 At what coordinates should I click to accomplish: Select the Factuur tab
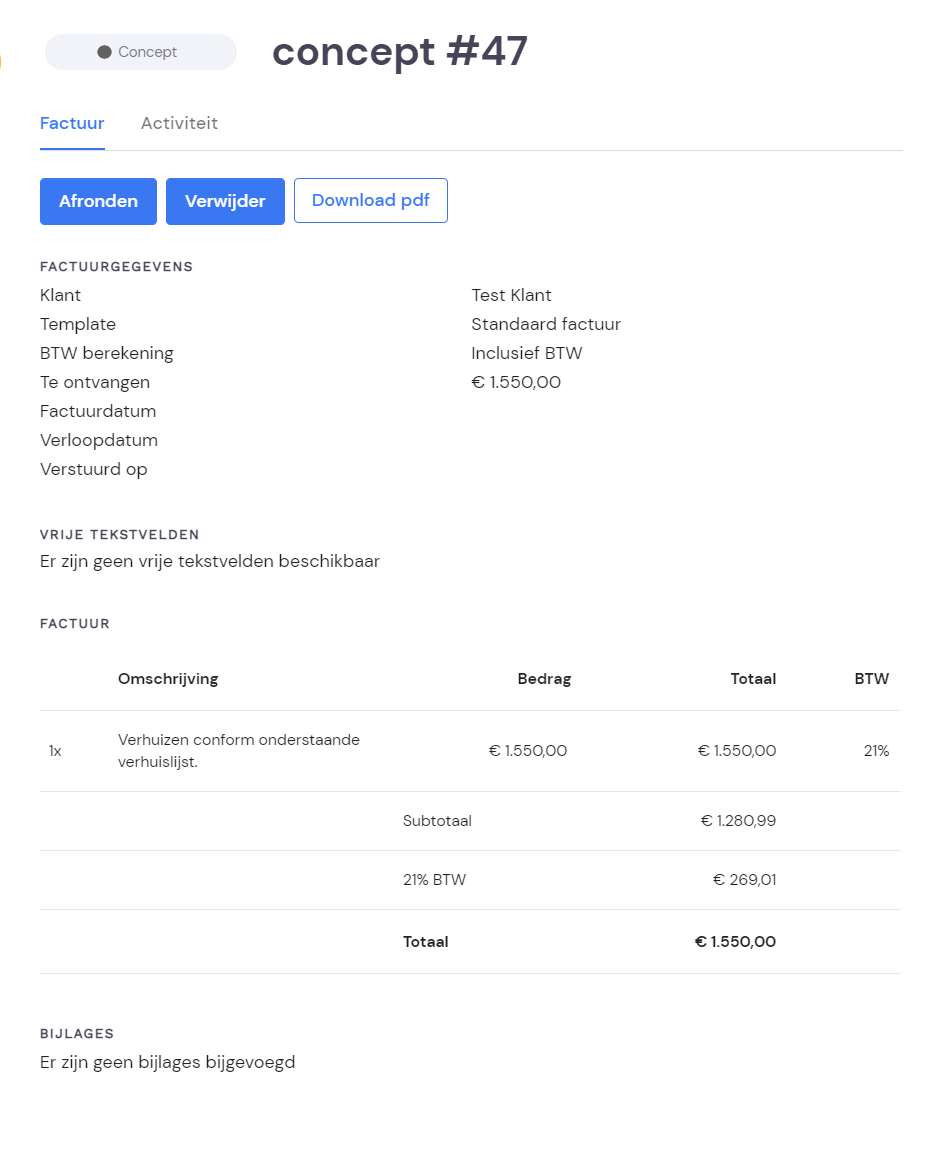pyautogui.click(x=72, y=123)
